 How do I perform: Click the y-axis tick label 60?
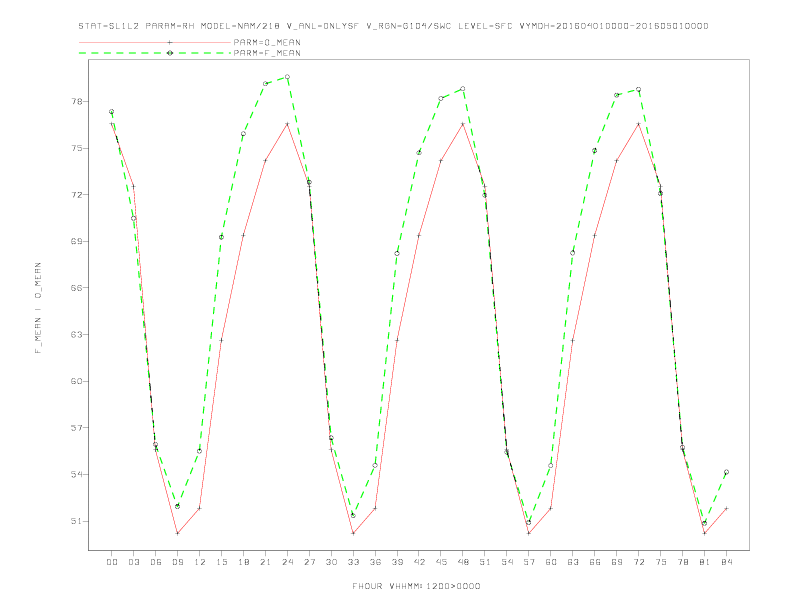[76, 381]
